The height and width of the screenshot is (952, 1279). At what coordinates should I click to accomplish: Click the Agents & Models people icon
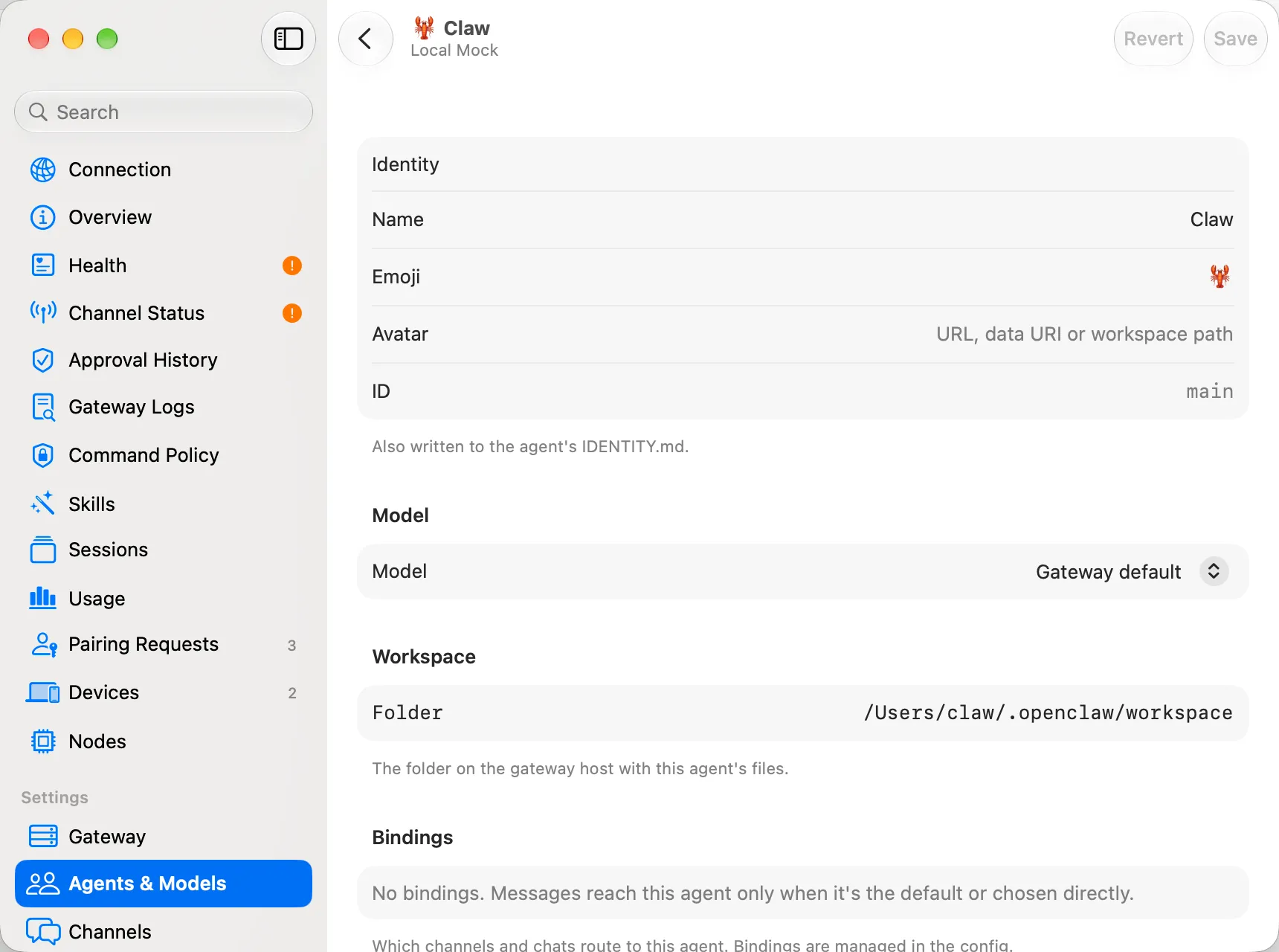(43, 884)
